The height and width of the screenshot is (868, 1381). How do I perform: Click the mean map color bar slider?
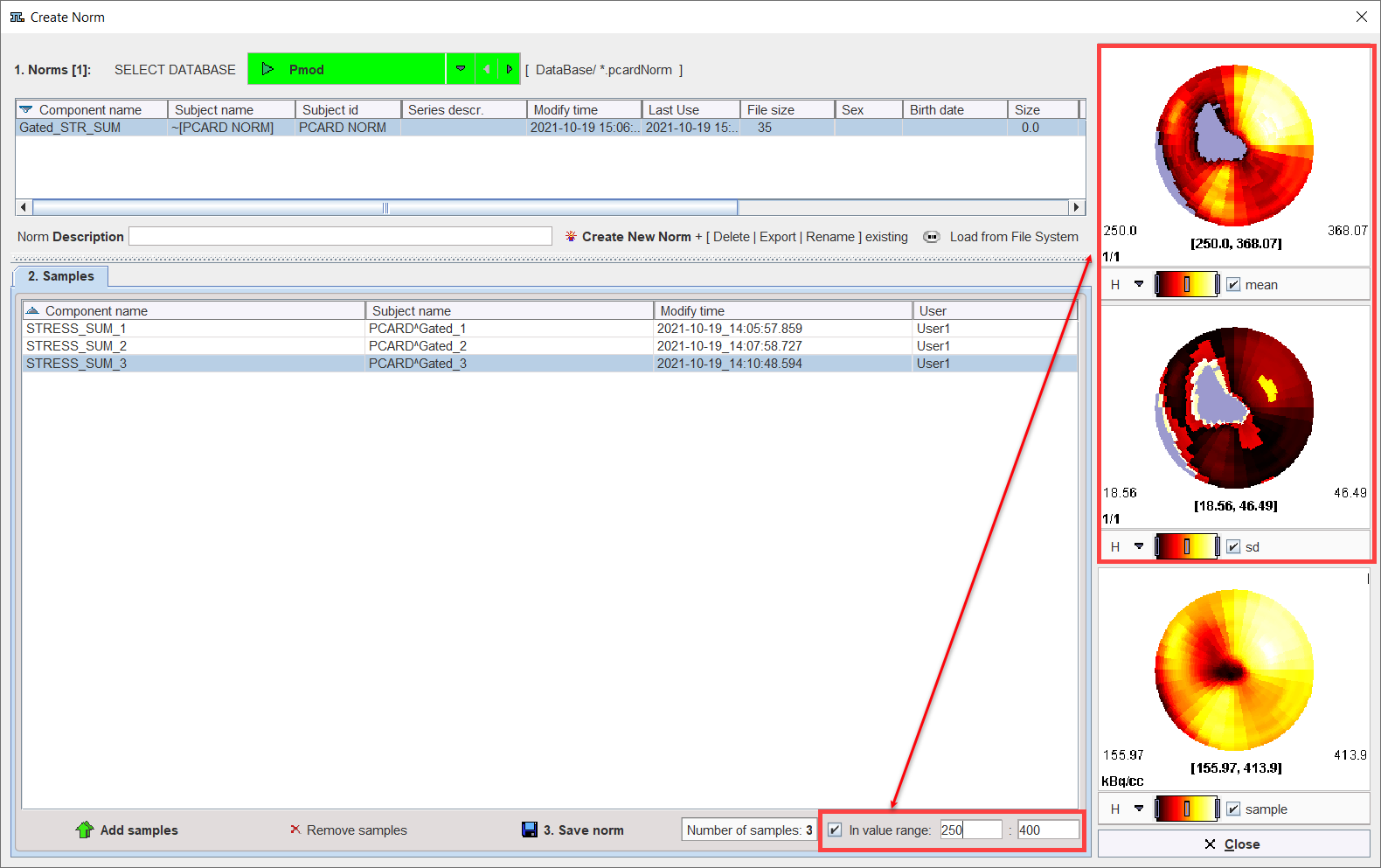pyautogui.click(x=1186, y=284)
